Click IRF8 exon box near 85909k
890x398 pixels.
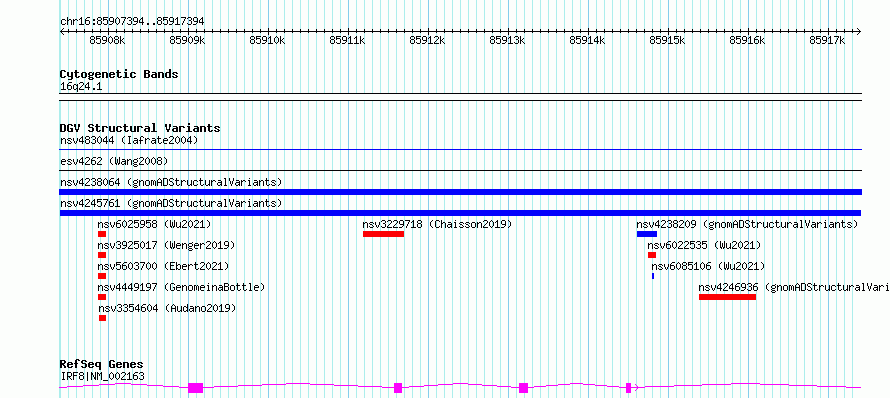[x=195, y=388]
